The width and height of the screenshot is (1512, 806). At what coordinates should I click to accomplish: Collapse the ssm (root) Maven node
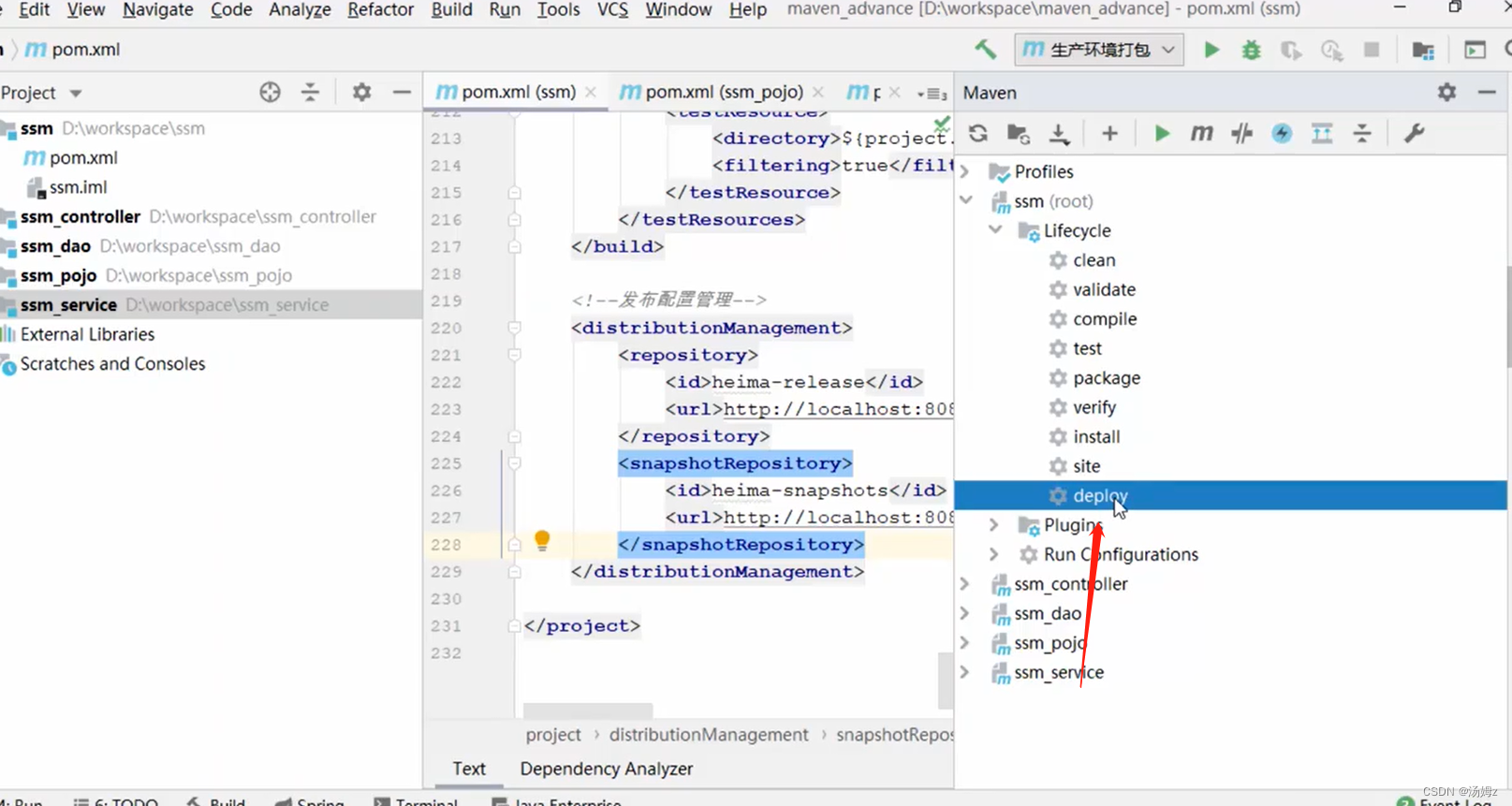point(965,200)
